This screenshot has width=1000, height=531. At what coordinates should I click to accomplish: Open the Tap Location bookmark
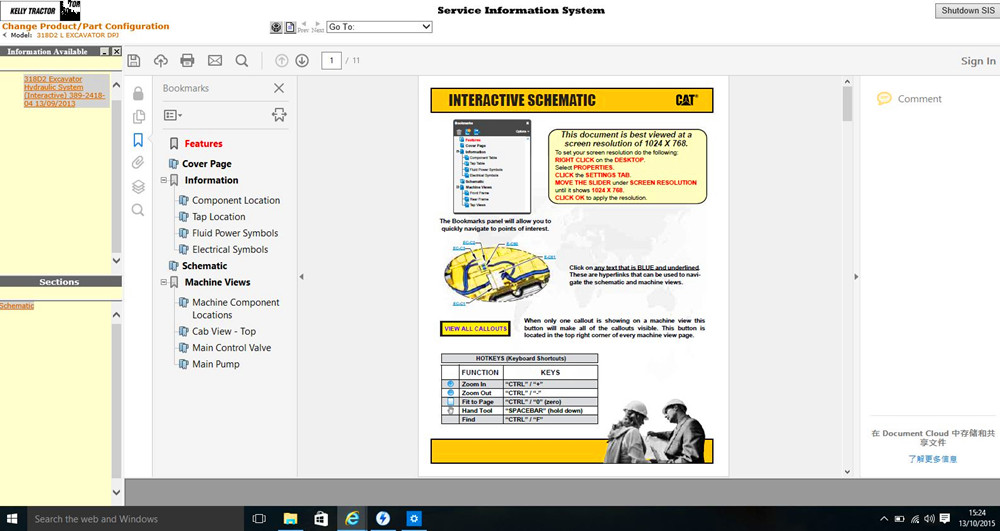[219, 217]
